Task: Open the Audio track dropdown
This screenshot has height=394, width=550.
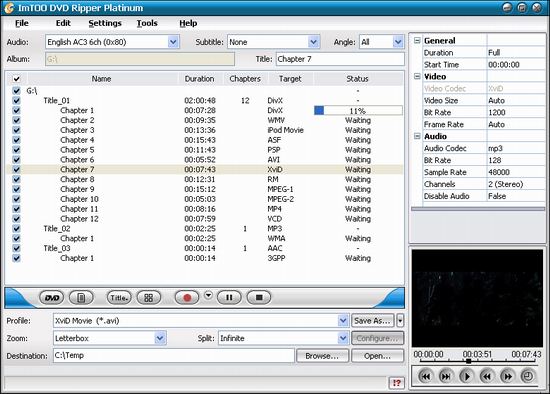Action: click(173, 42)
